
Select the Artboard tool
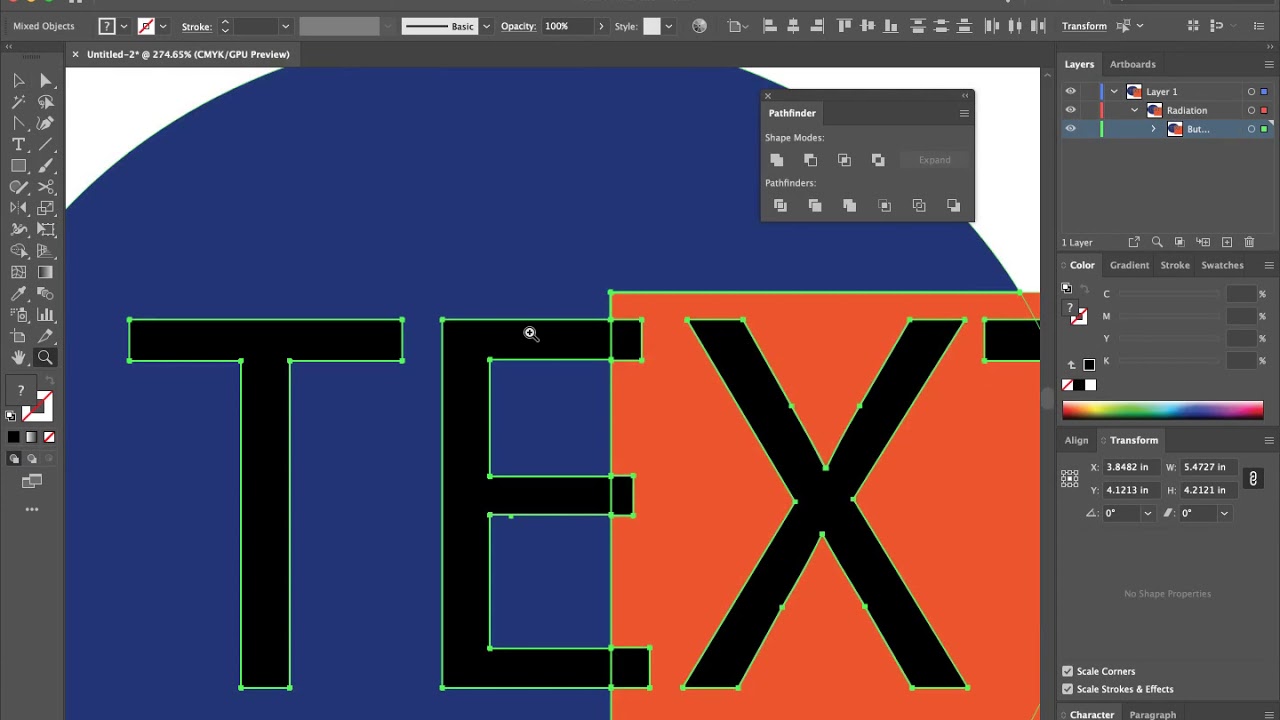click(x=19, y=337)
